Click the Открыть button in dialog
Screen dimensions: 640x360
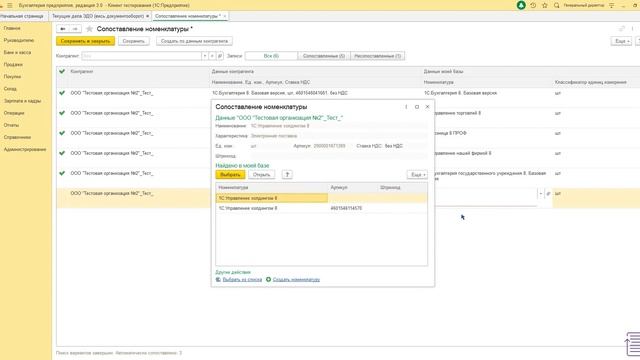[x=261, y=175]
